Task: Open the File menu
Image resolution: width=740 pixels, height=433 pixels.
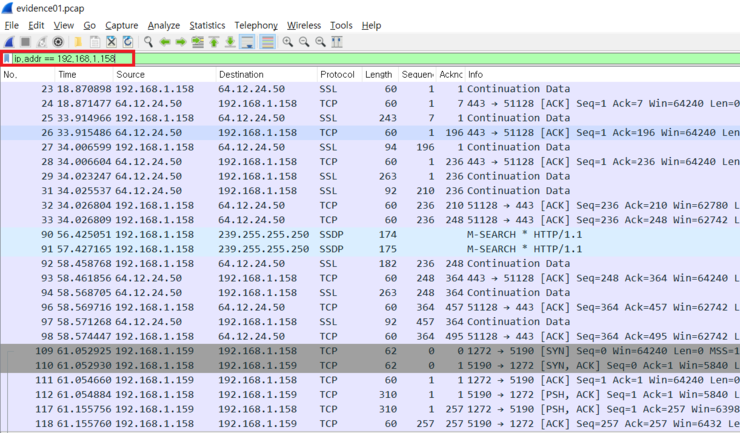Action: tap(11, 25)
